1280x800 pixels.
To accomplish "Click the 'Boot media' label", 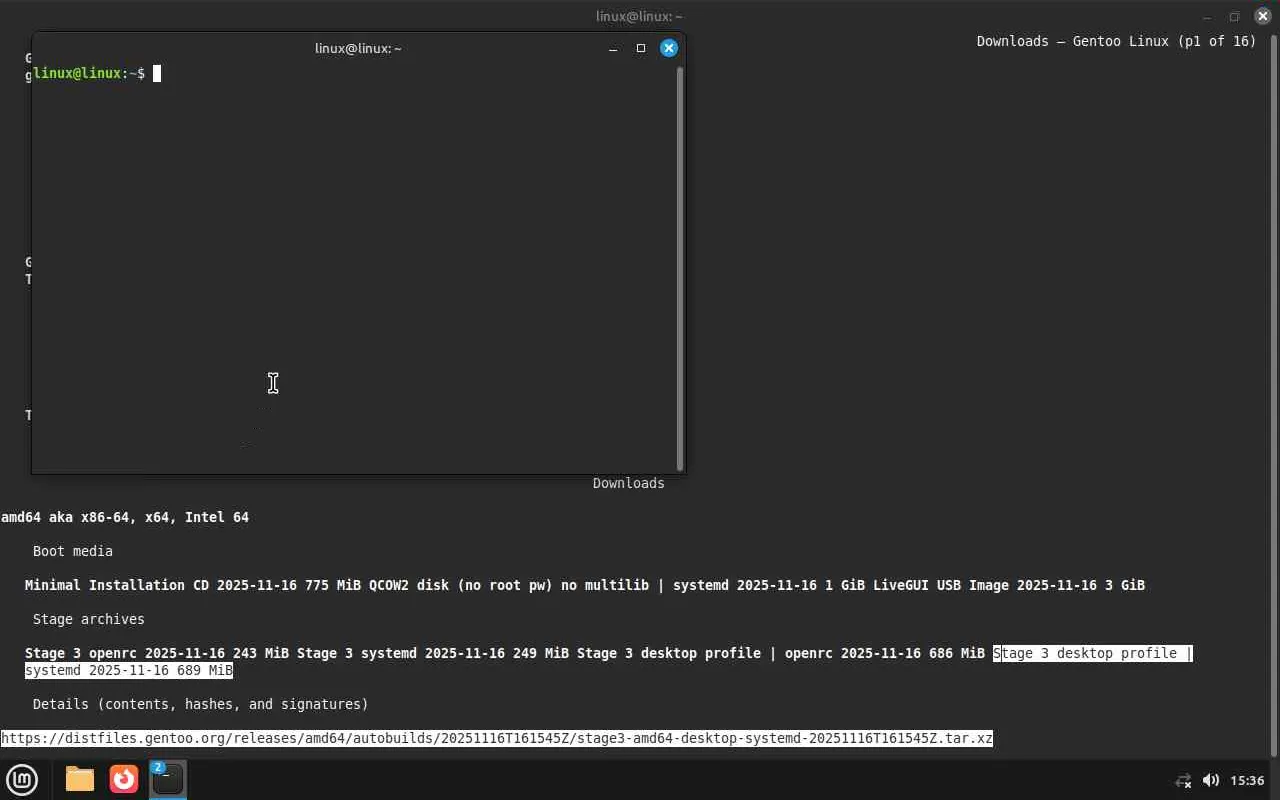I will pyautogui.click(x=73, y=551).
